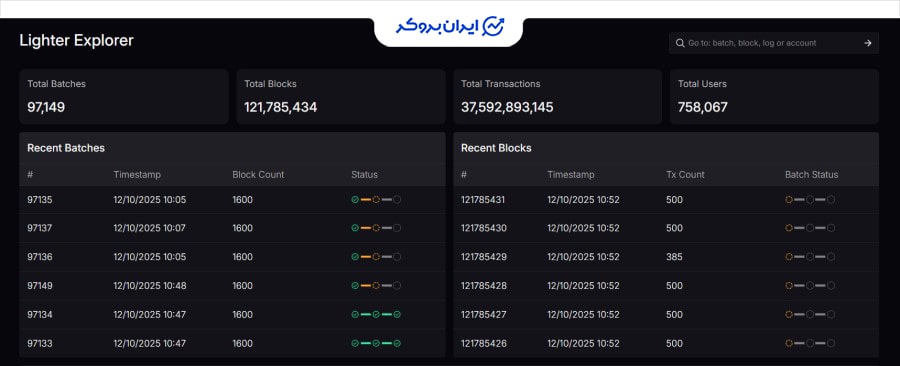900x366 pixels.
Task: Click timestamp 12/10/2025 10:48 for batch 97149
Action: click(x=150, y=286)
